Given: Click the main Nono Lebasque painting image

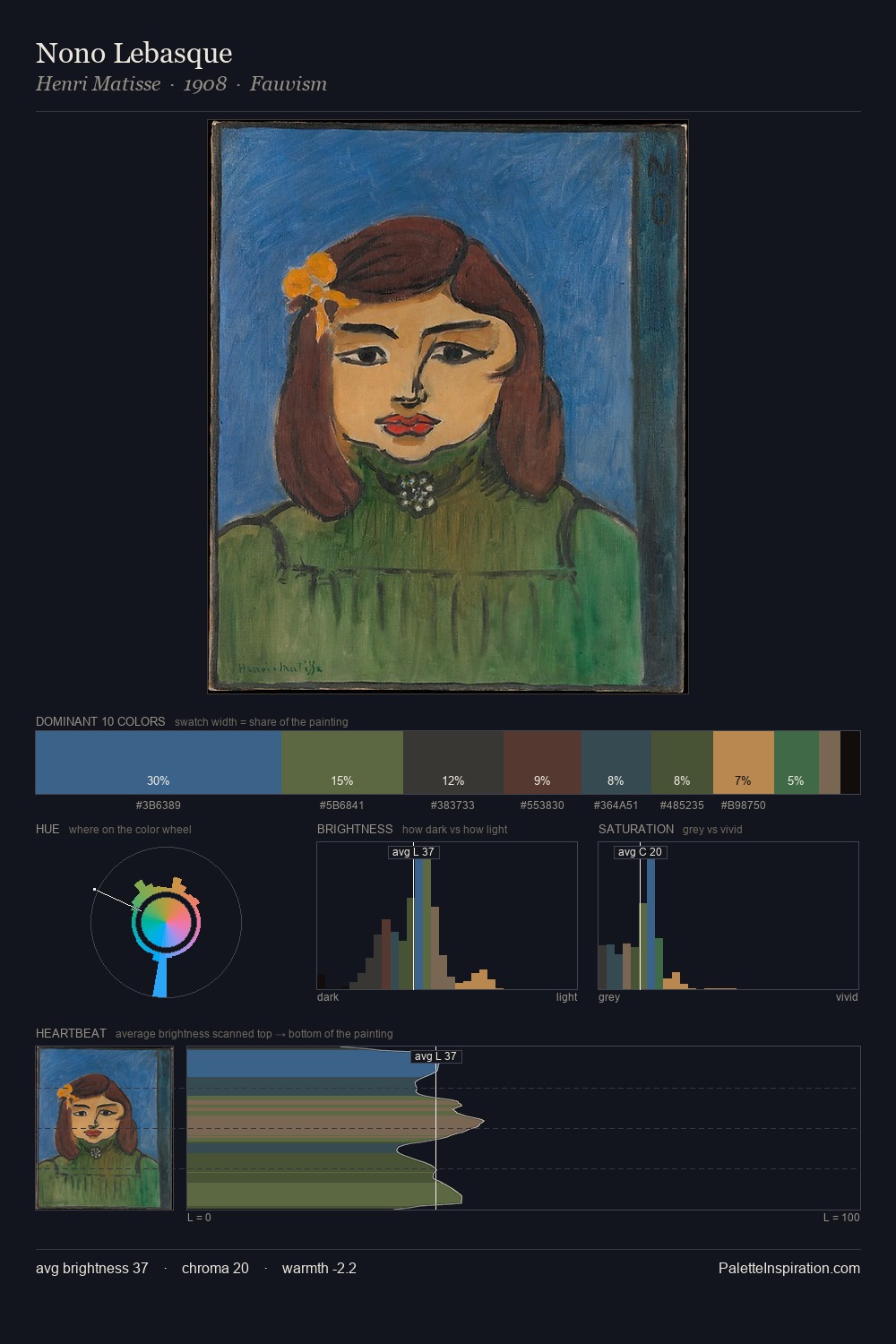Looking at the screenshot, I should pos(448,407).
